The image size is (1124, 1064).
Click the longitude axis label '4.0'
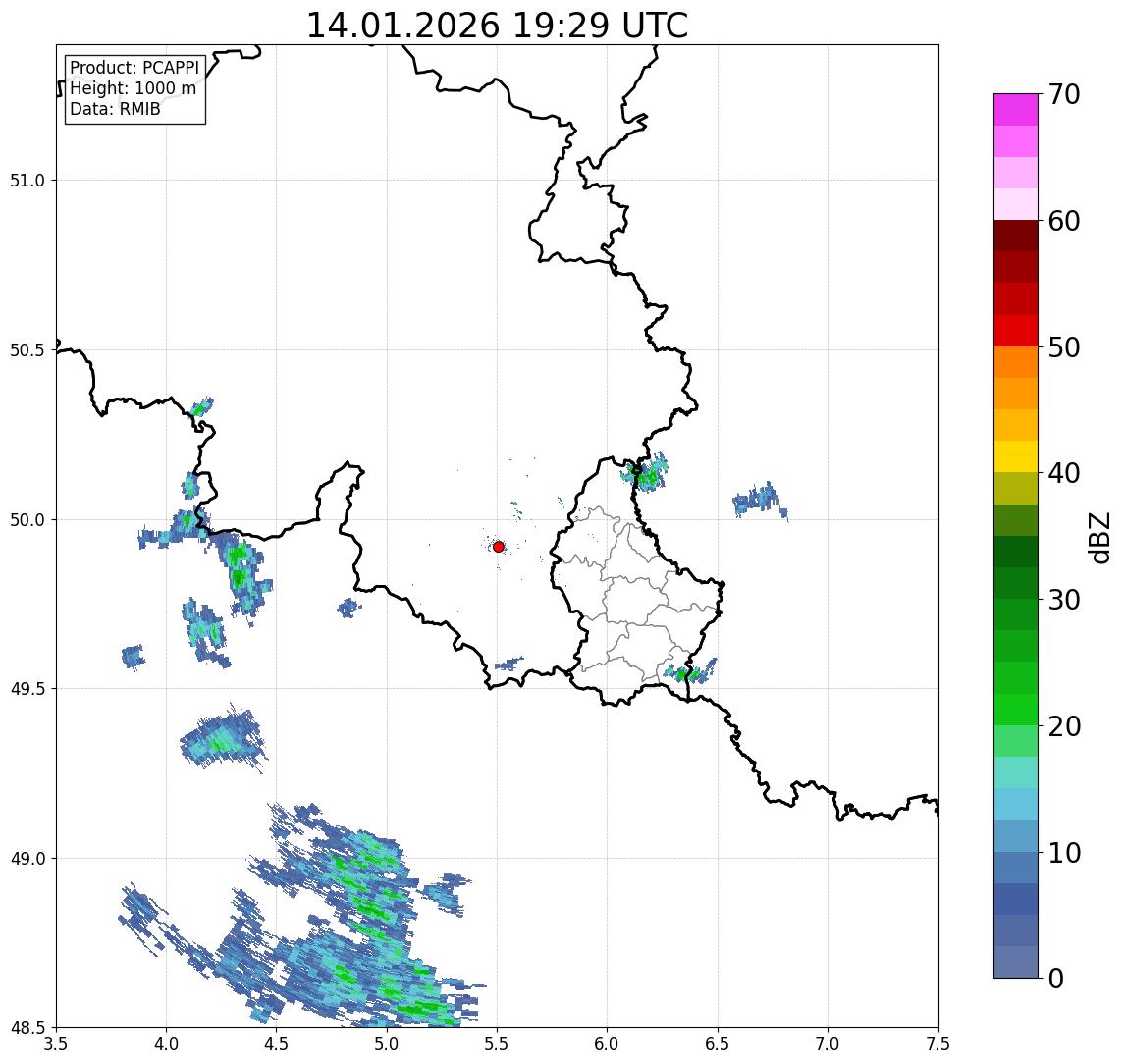tap(166, 1044)
